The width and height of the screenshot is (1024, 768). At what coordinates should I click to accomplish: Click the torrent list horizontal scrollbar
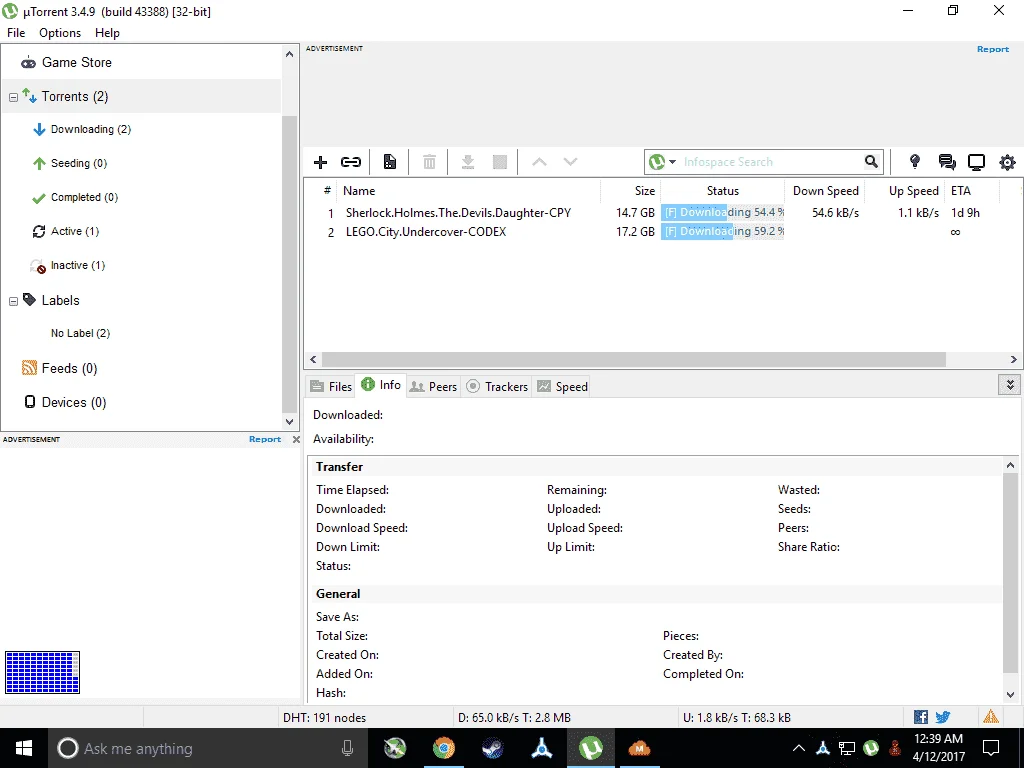pos(633,359)
